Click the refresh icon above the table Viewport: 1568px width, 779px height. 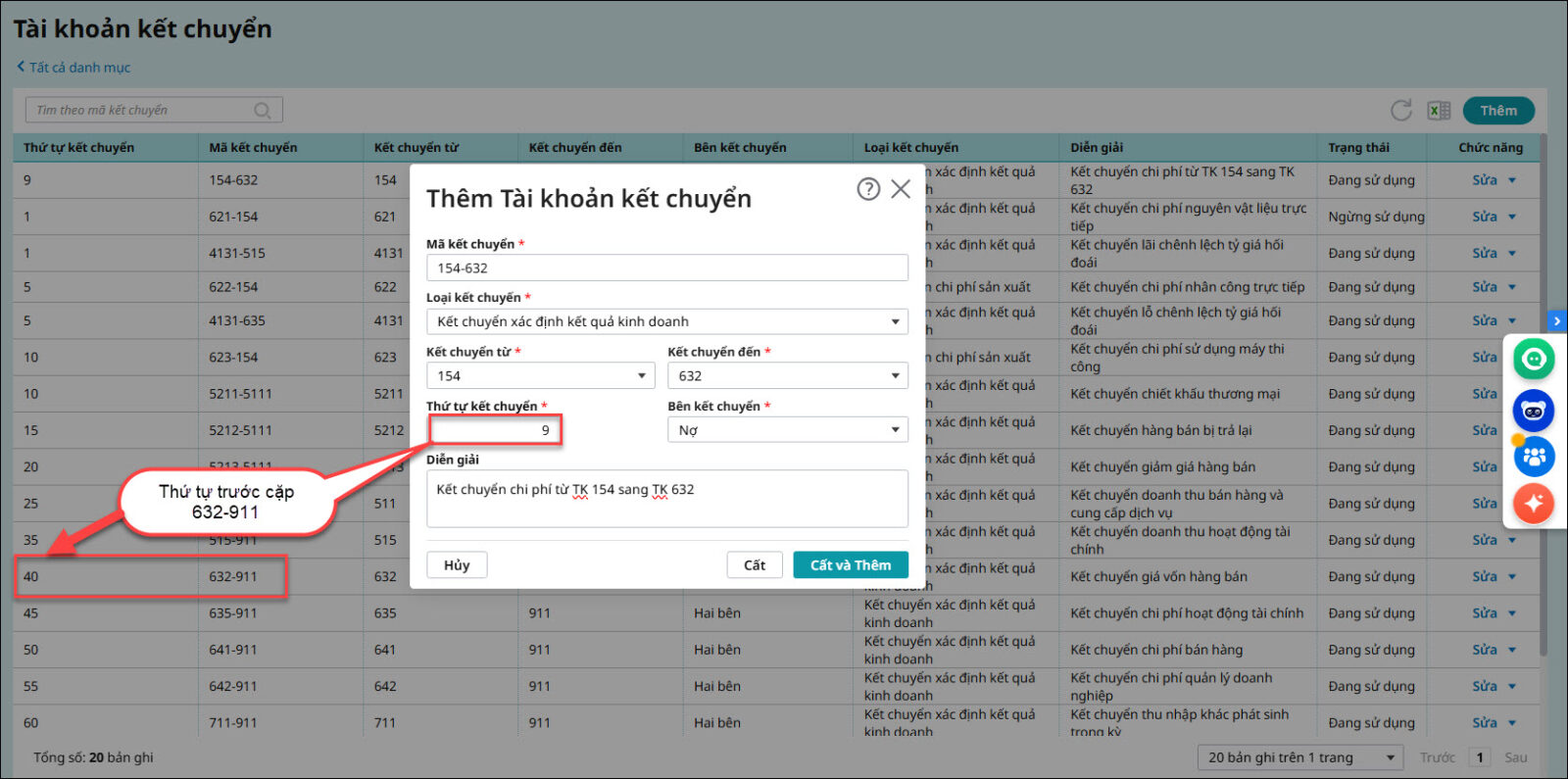pyautogui.click(x=1400, y=111)
